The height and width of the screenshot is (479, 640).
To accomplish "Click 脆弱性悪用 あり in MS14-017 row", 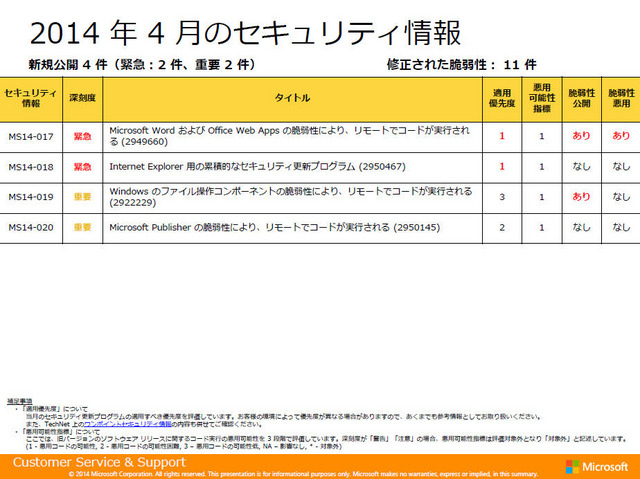I will (x=621, y=136).
